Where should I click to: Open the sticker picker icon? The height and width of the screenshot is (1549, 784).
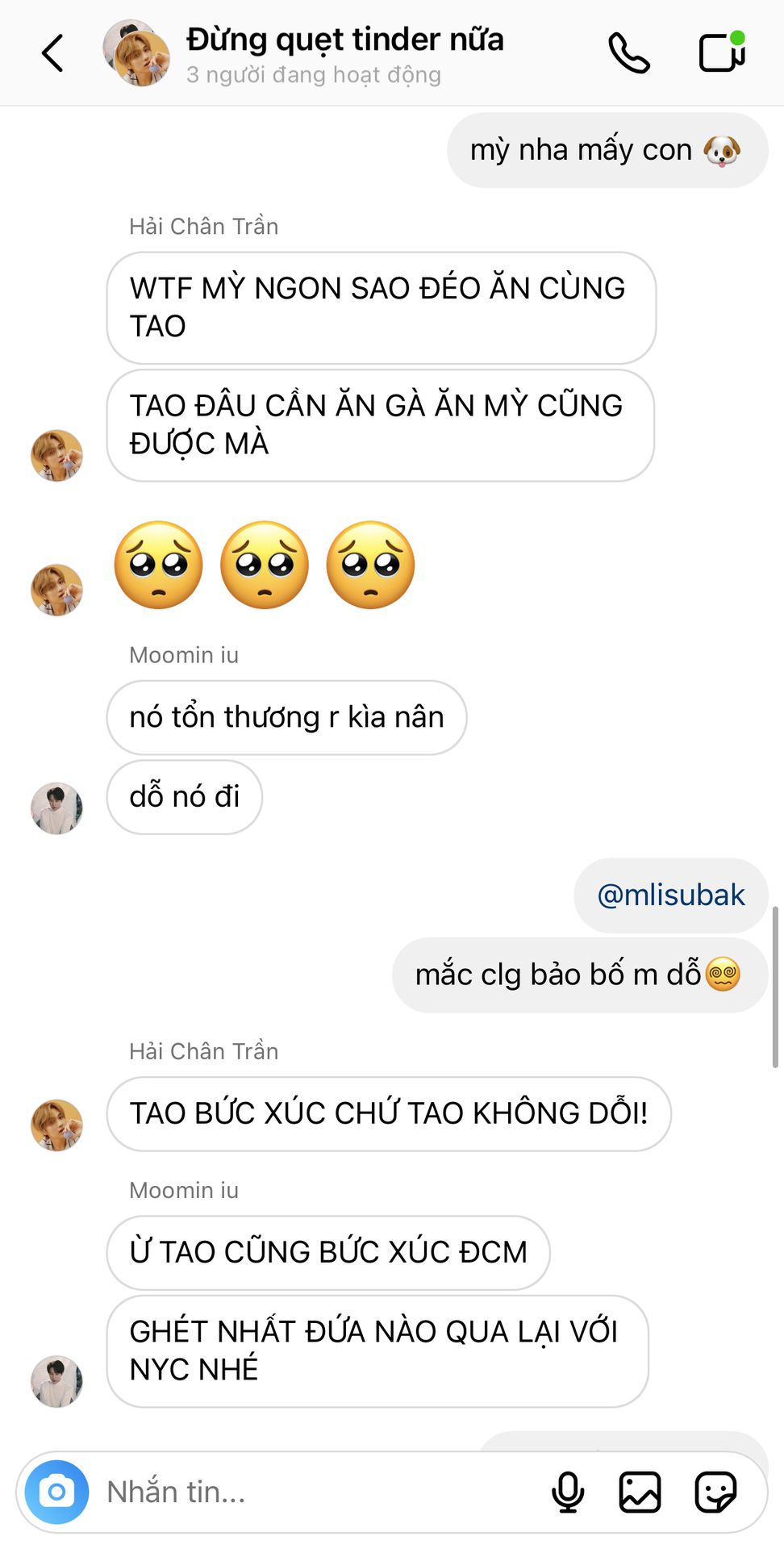tap(715, 1492)
